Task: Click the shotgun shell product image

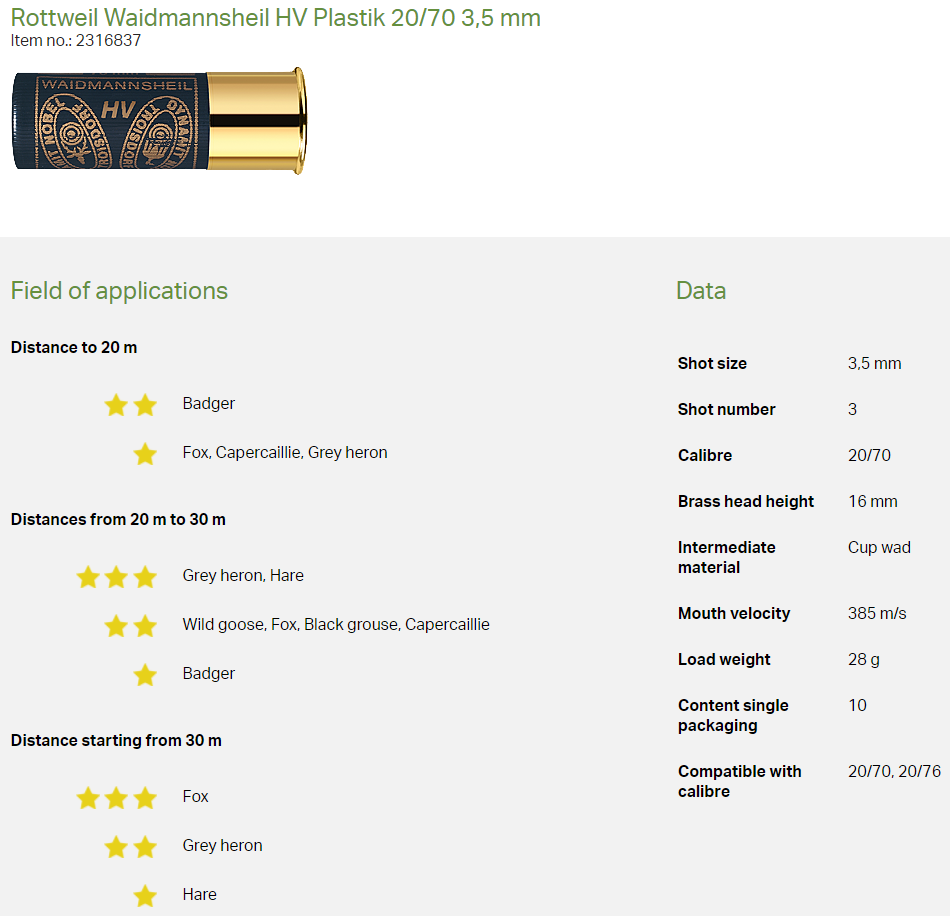Action: (160, 120)
